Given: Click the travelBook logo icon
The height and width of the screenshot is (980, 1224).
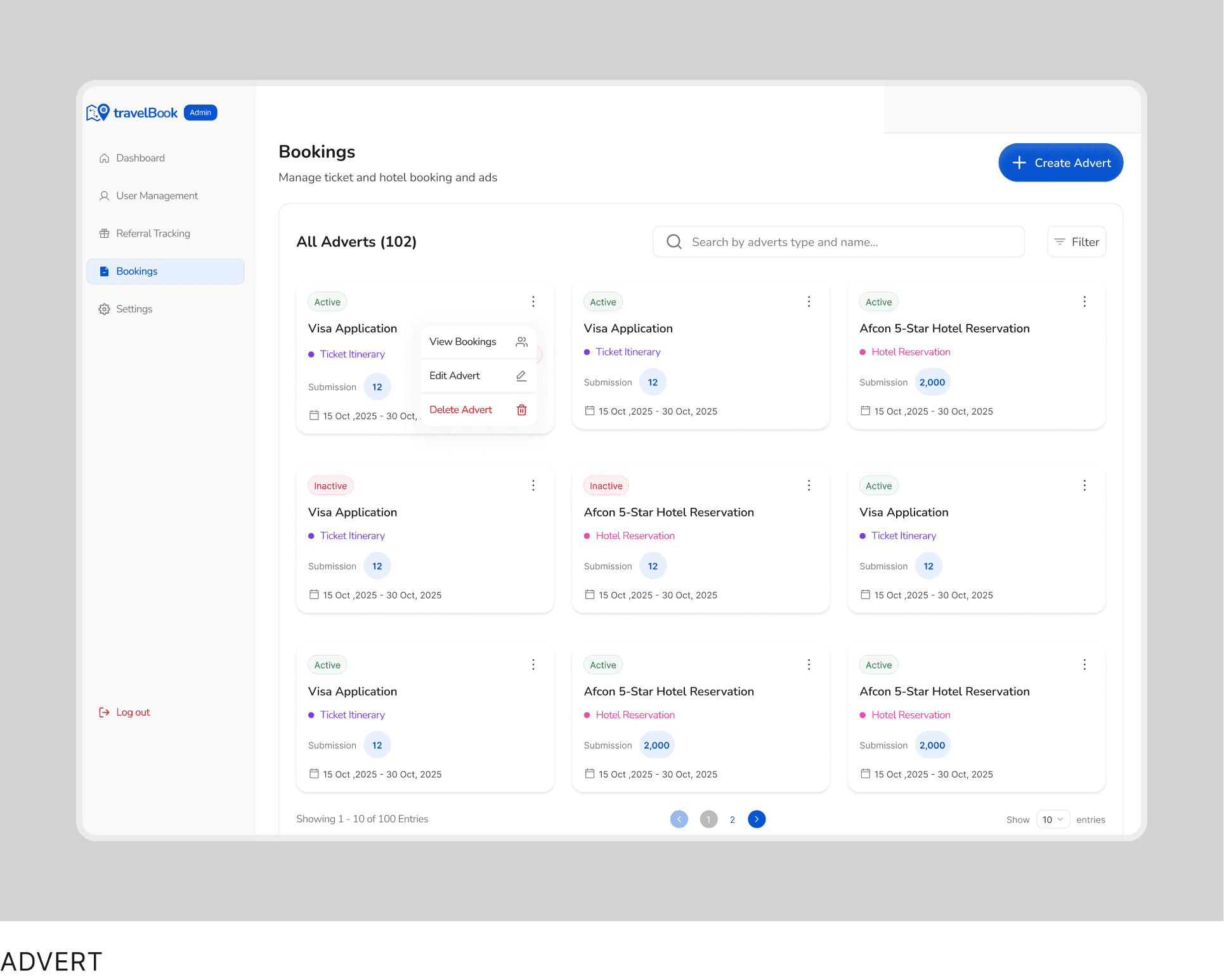Looking at the screenshot, I should click(98, 113).
